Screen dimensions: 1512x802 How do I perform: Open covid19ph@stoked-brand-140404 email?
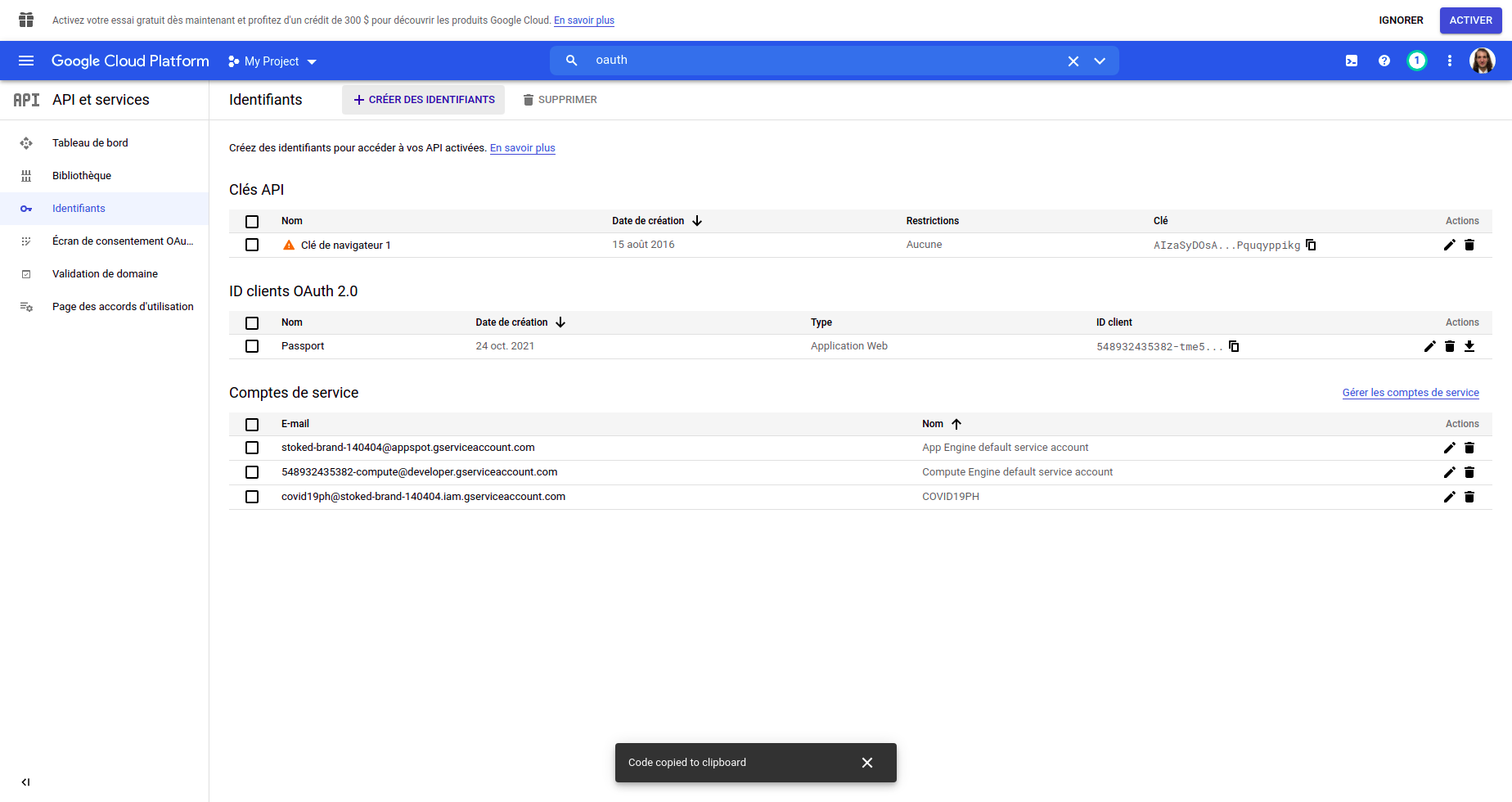tap(423, 497)
